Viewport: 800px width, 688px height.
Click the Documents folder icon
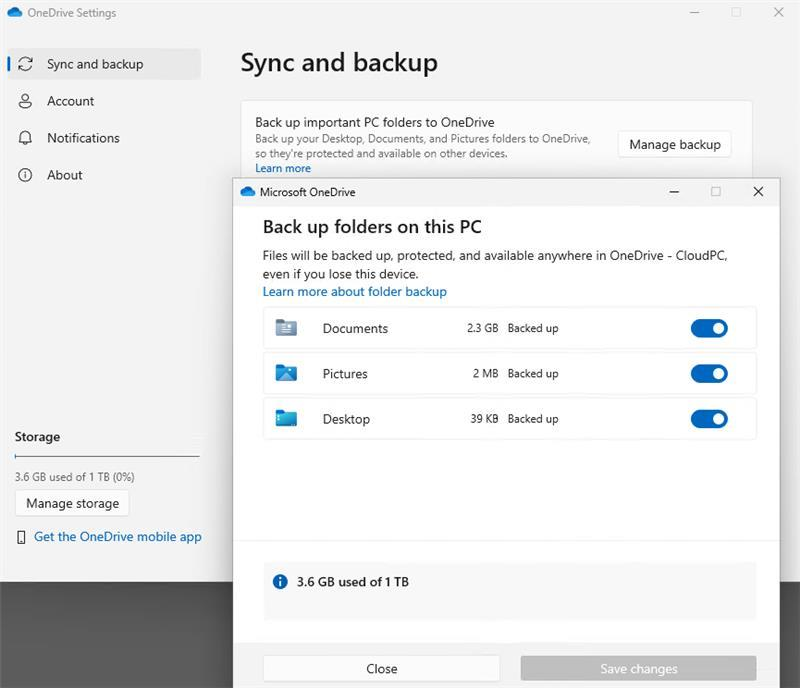(286, 328)
